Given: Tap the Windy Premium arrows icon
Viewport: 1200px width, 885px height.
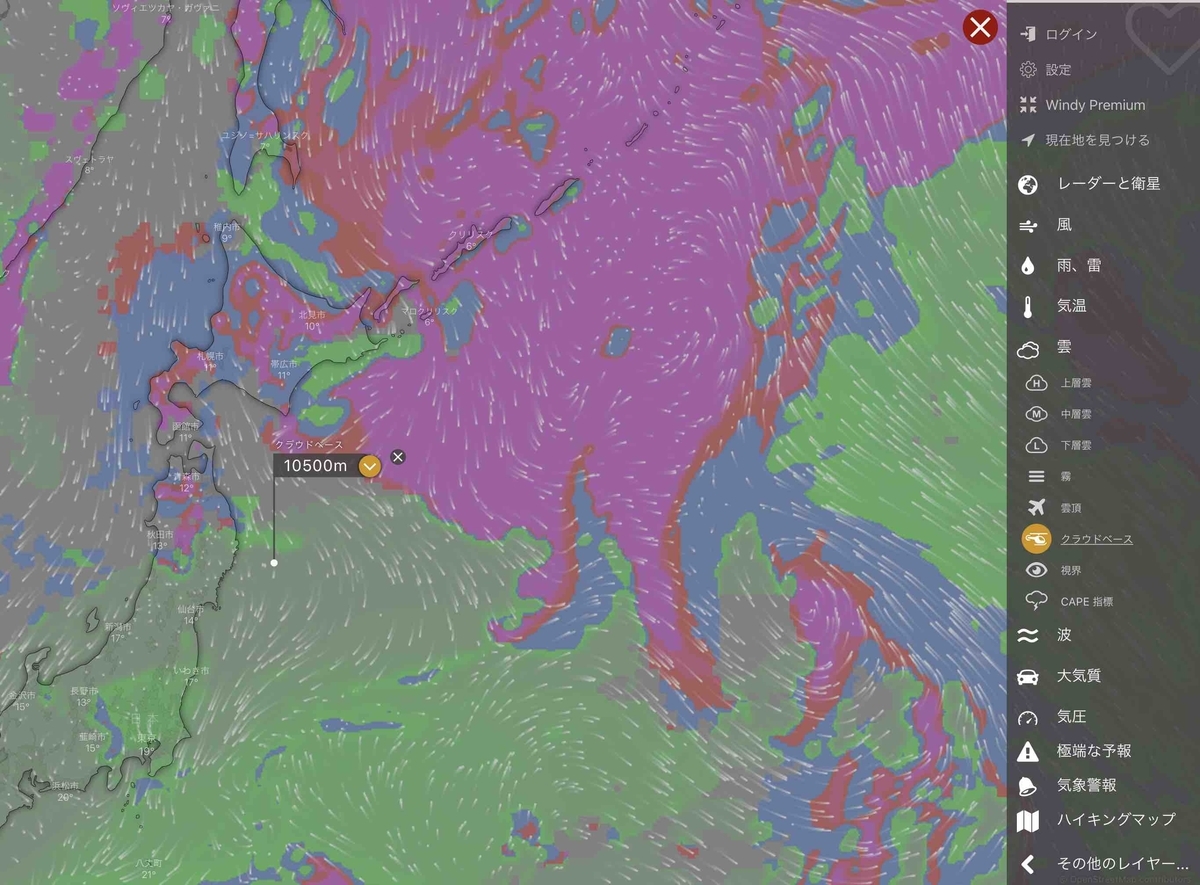Looking at the screenshot, I should 1028,105.
